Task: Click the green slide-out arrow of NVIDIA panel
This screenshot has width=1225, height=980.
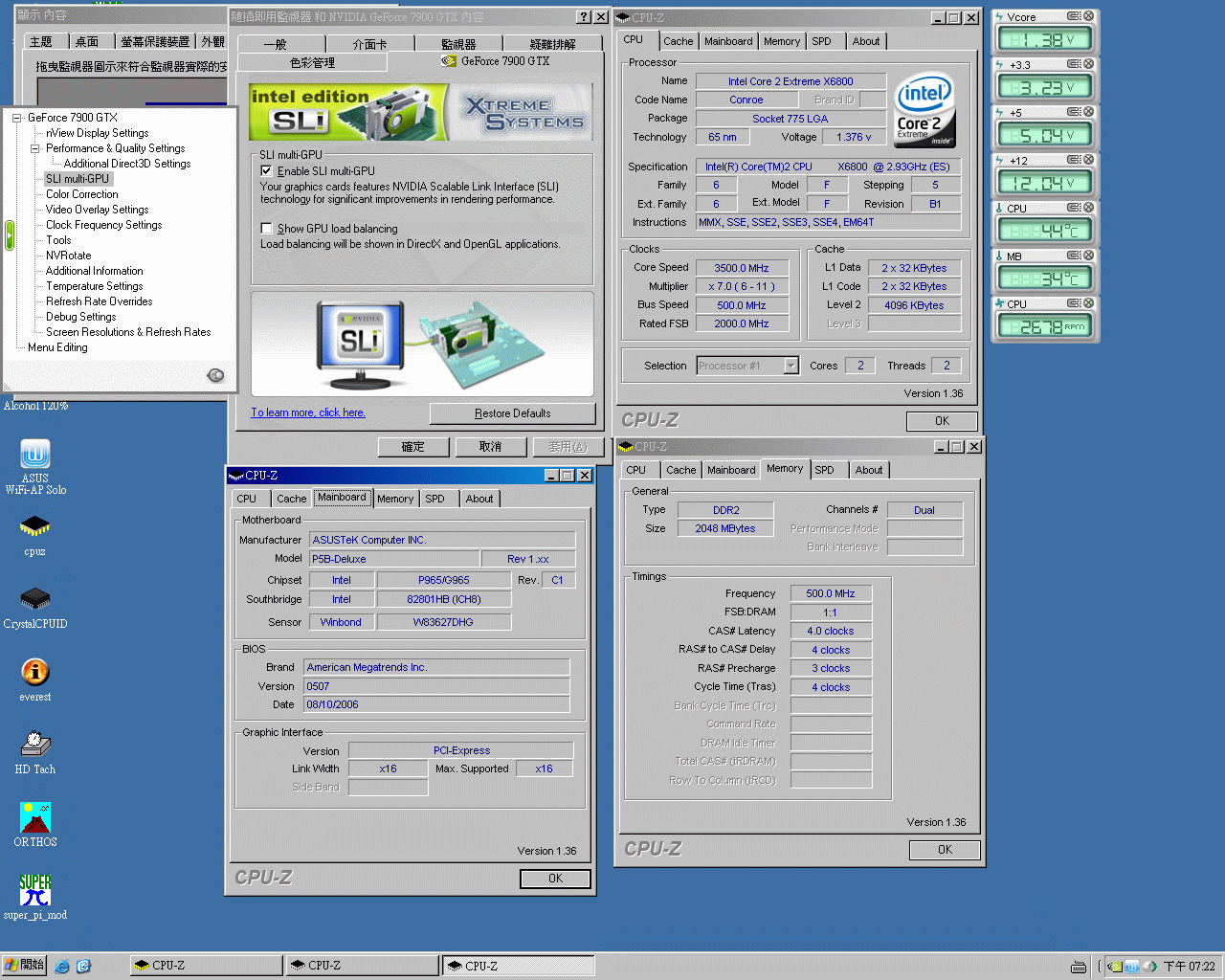Action: click(10, 234)
